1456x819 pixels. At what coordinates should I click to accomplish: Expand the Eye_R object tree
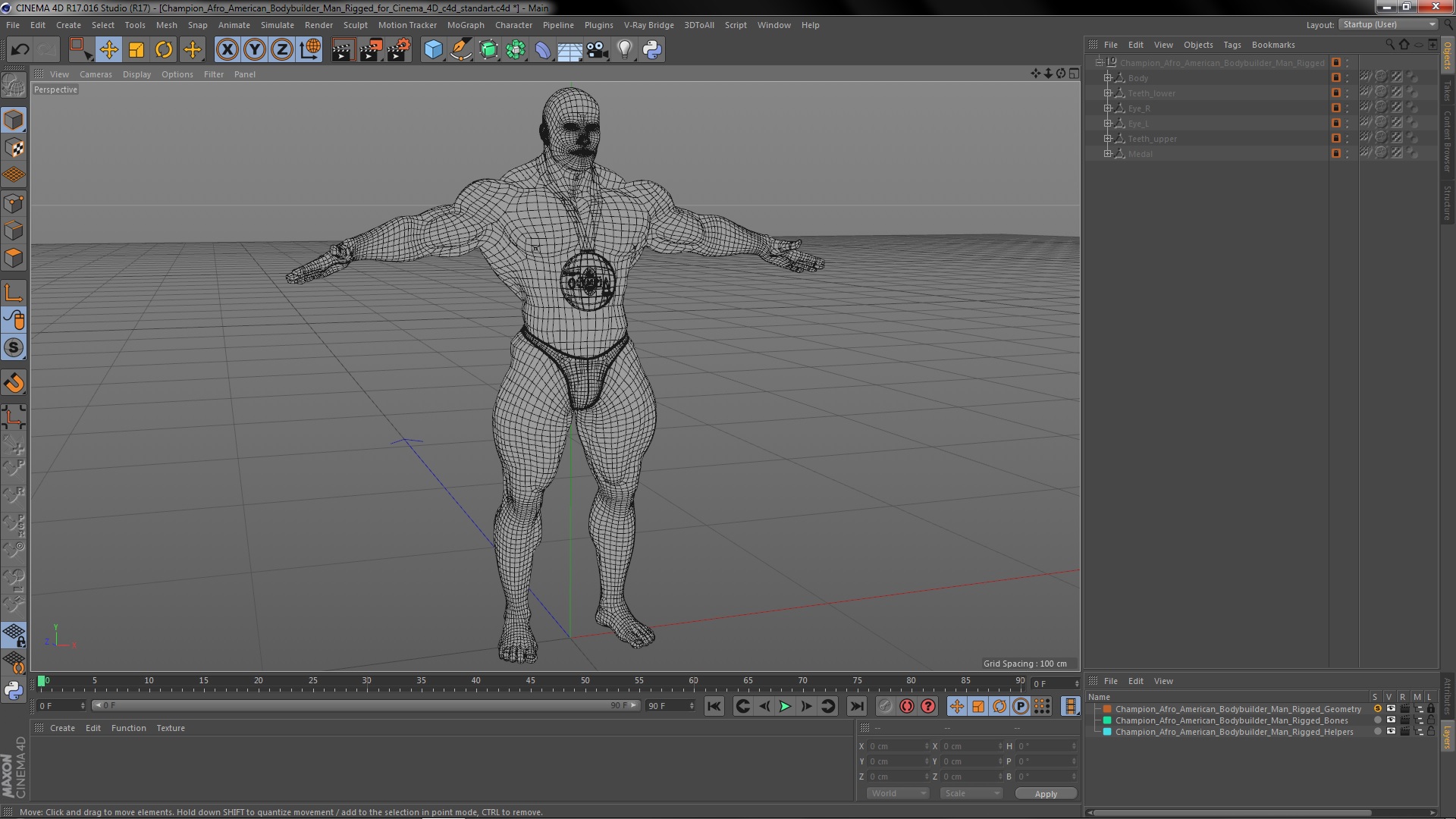(1107, 108)
